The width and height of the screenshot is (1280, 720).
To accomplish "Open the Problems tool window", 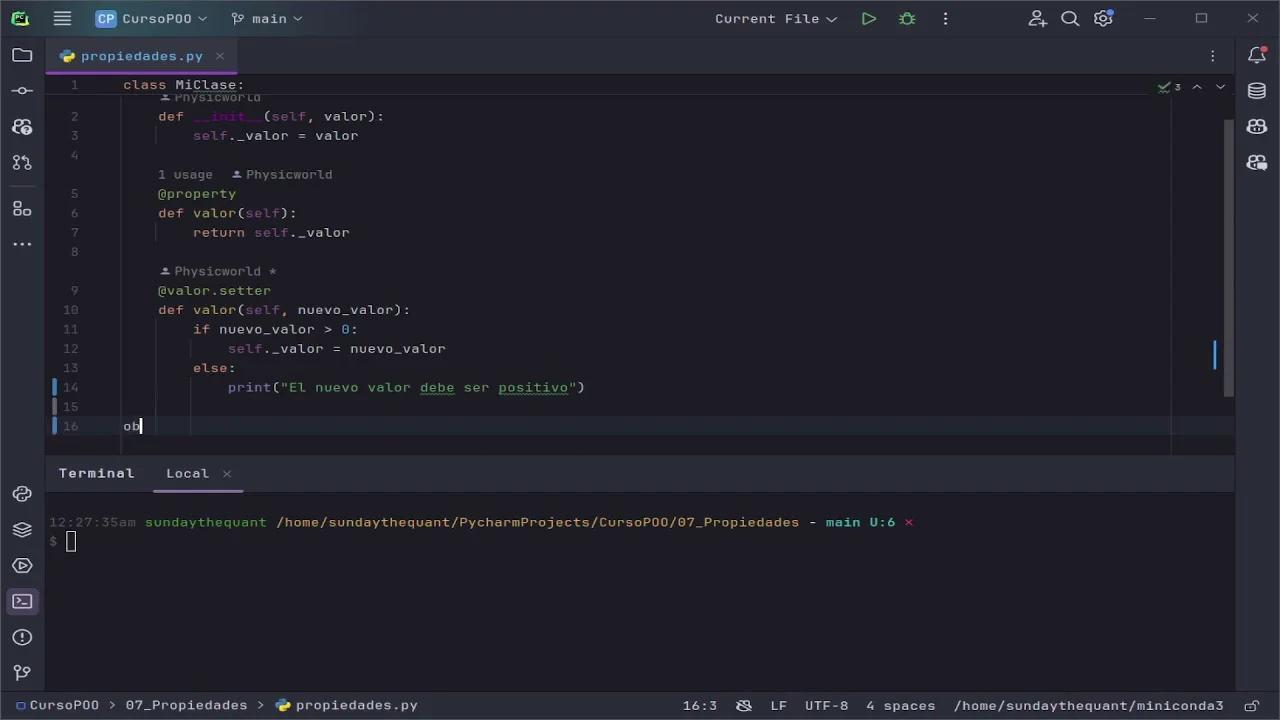I will (22, 637).
